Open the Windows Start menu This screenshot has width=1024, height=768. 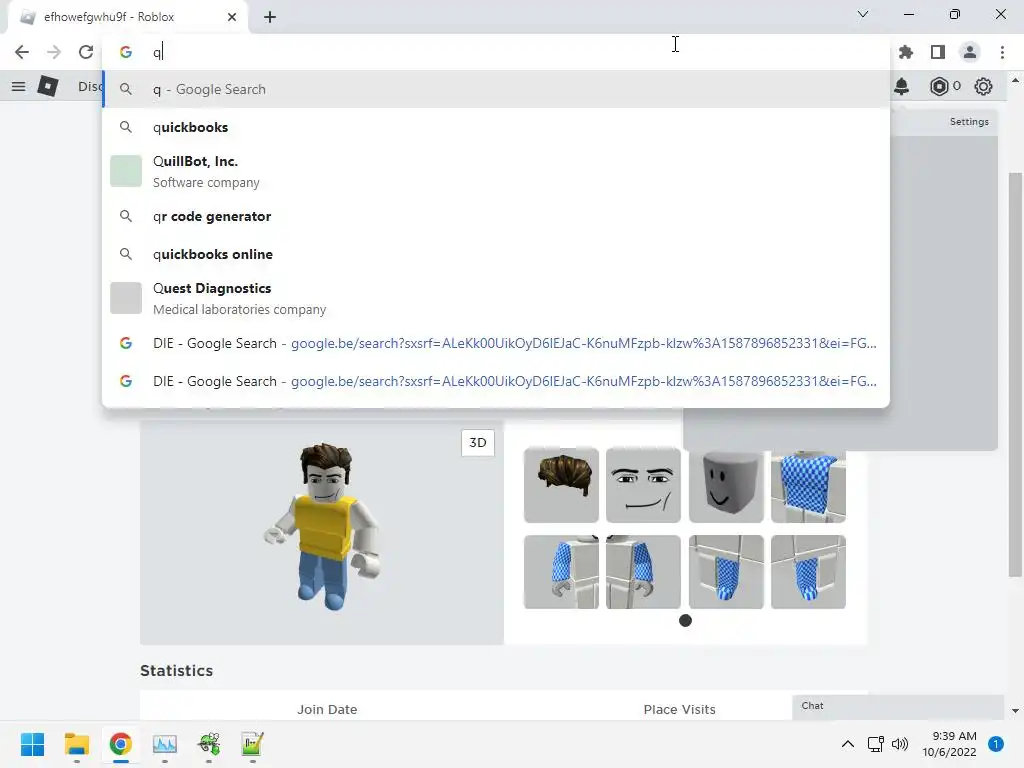click(x=32, y=744)
